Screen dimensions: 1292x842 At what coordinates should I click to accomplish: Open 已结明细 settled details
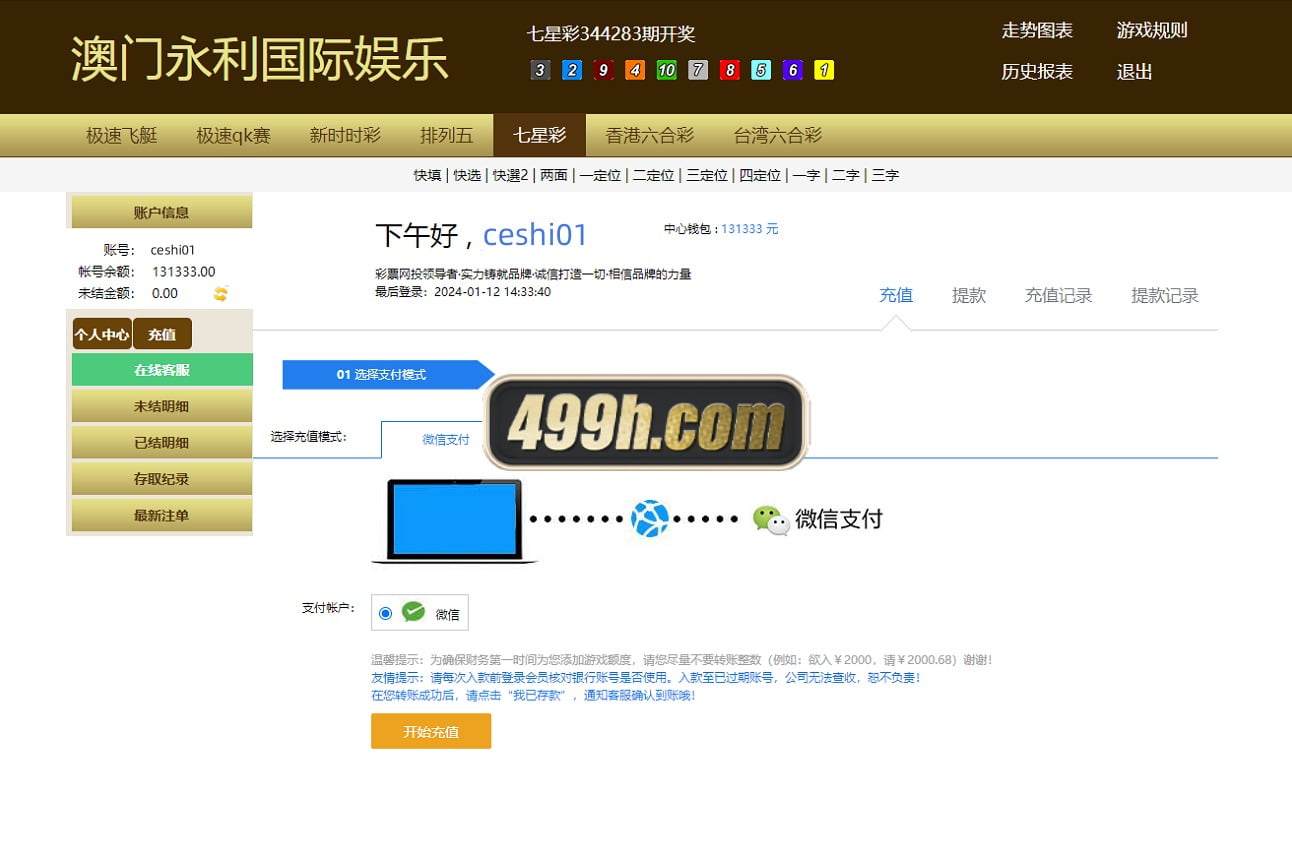click(x=162, y=442)
